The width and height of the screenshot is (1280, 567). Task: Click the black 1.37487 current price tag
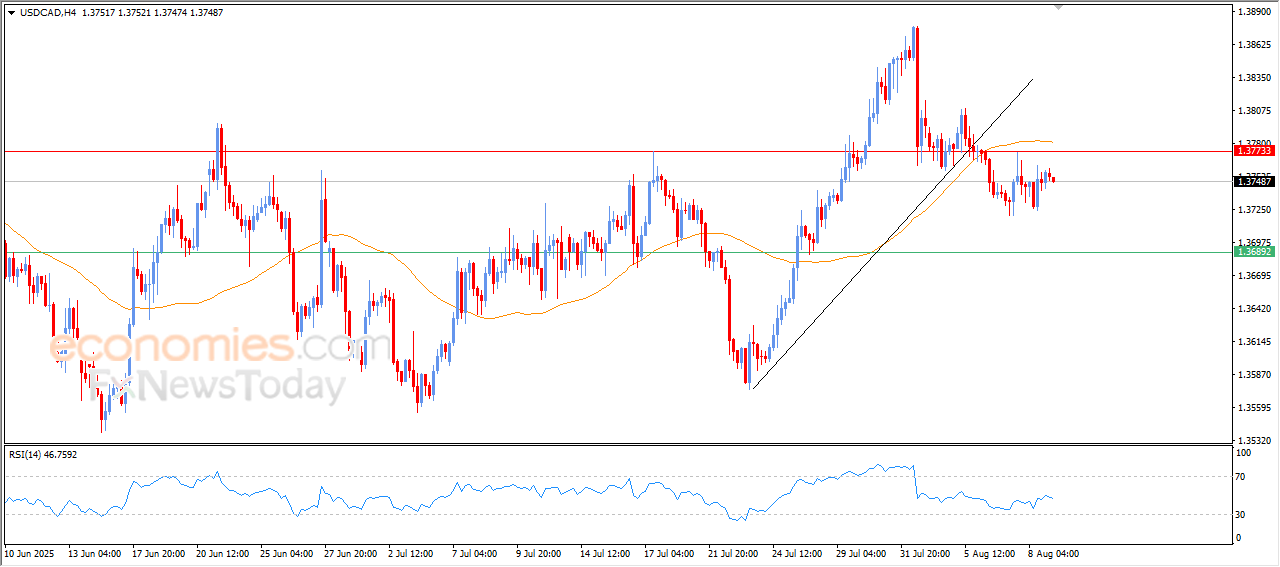[x=1254, y=181]
